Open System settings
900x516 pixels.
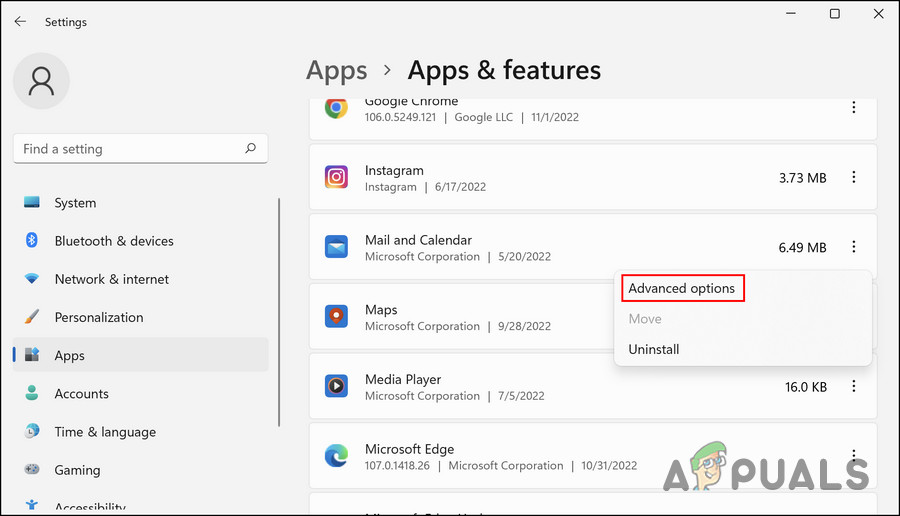click(x=141, y=203)
